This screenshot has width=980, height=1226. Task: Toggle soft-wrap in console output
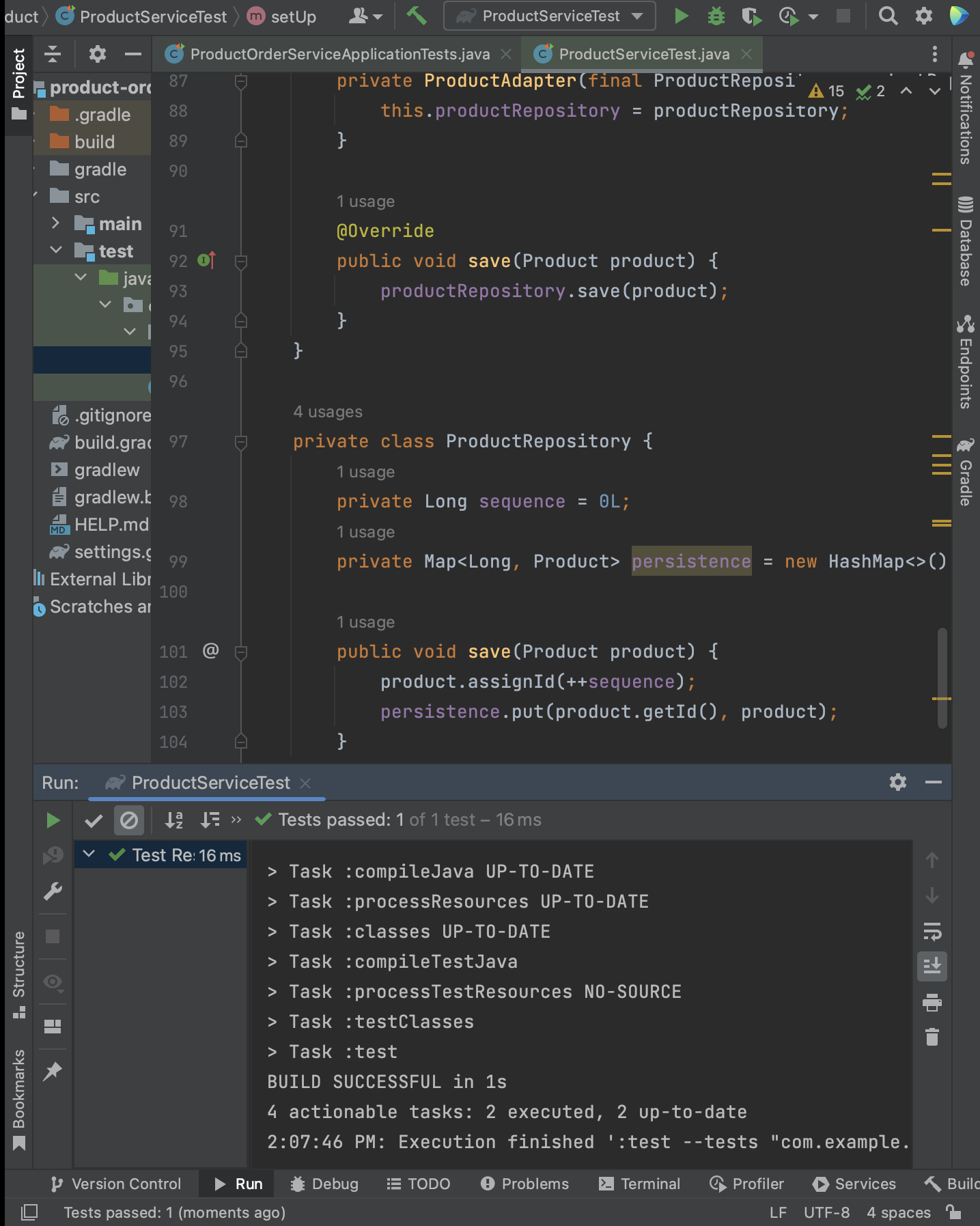(x=932, y=932)
